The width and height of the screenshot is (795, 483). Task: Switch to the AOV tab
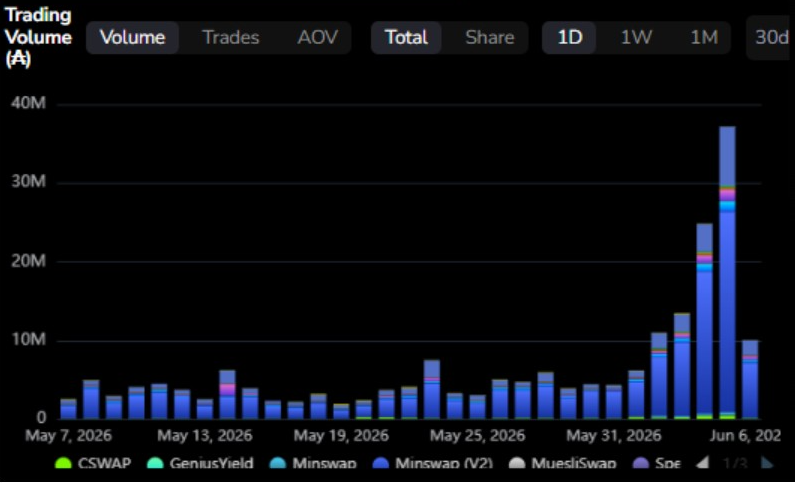click(x=317, y=38)
